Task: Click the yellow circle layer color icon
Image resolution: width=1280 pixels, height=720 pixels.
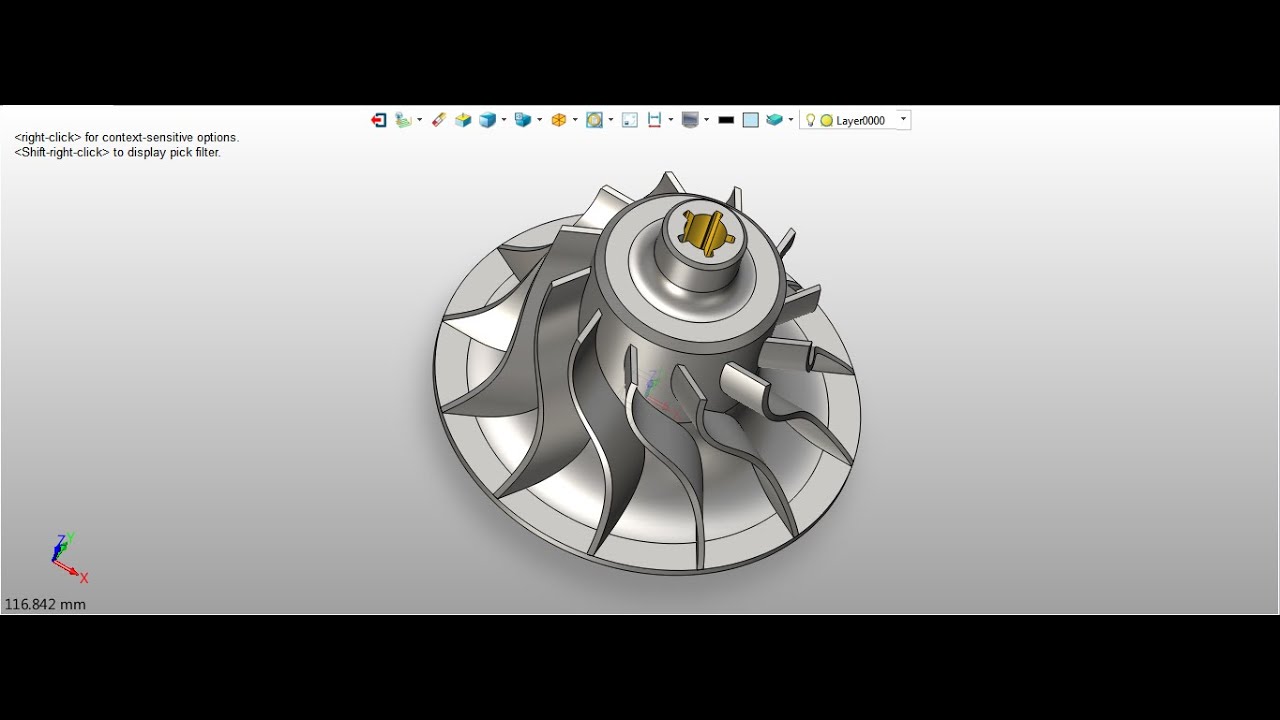Action: [827, 120]
